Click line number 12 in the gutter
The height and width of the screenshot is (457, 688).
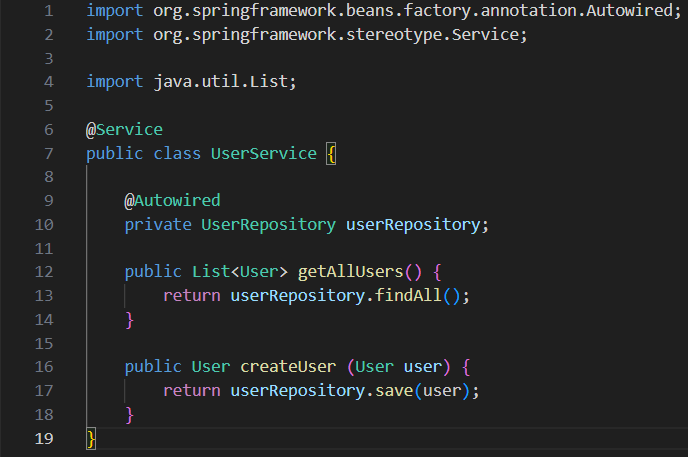point(44,272)
